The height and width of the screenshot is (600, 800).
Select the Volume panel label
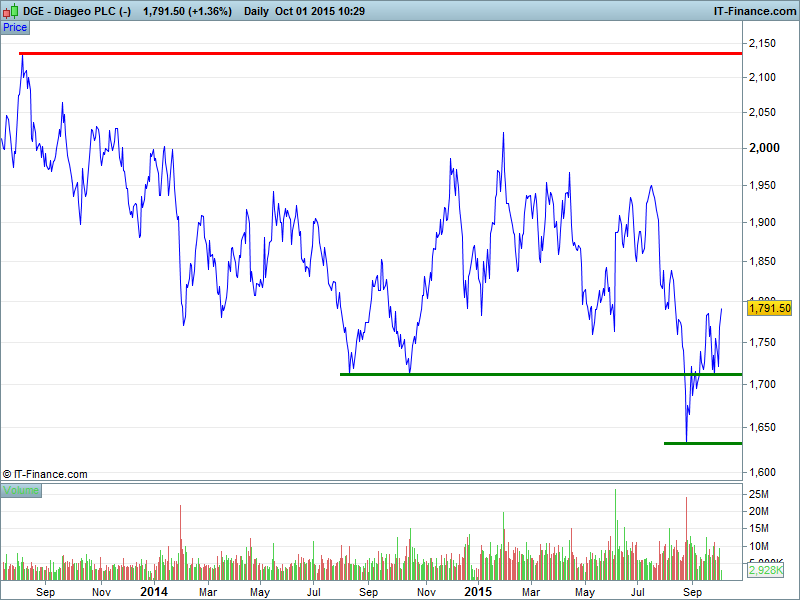click(21, 490)
